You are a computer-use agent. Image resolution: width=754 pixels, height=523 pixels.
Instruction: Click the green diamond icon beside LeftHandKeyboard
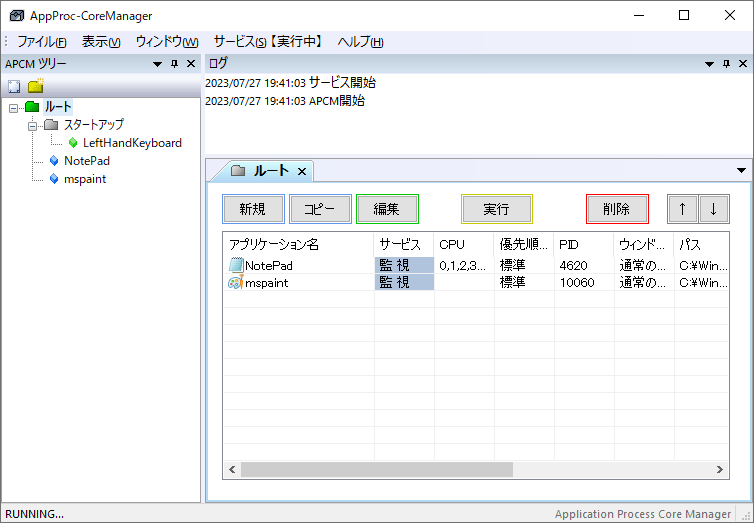(x=73, y=143)
